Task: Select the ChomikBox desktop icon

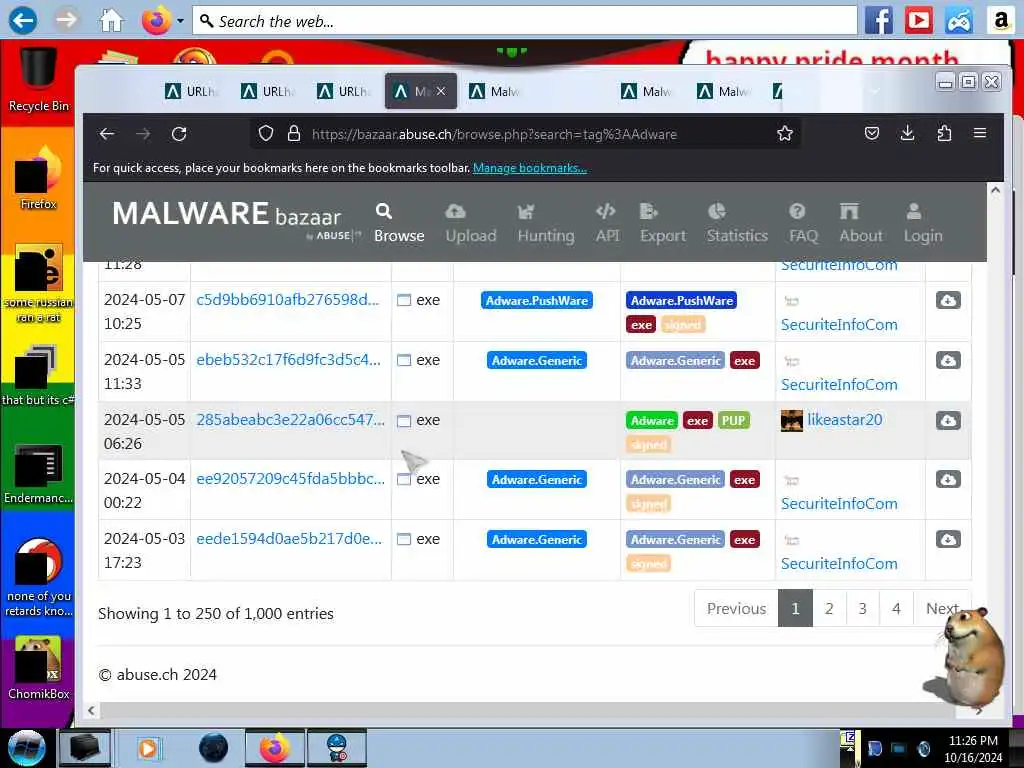Action: (38, 667)
